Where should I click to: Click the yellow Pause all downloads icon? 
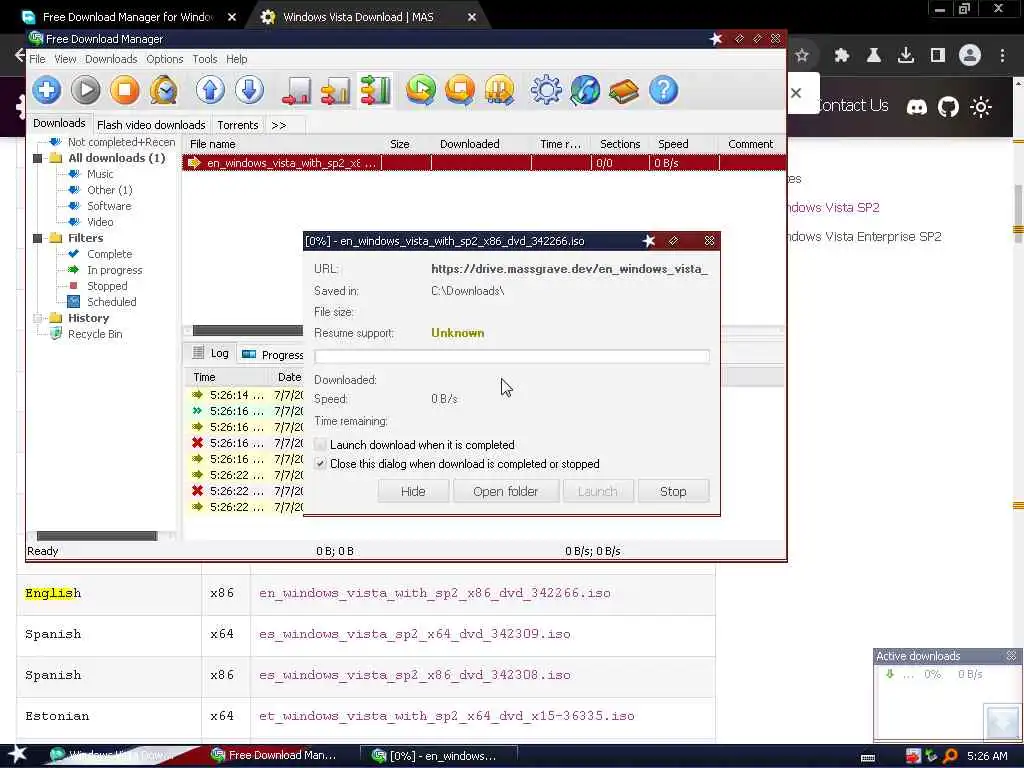[500, 89]
